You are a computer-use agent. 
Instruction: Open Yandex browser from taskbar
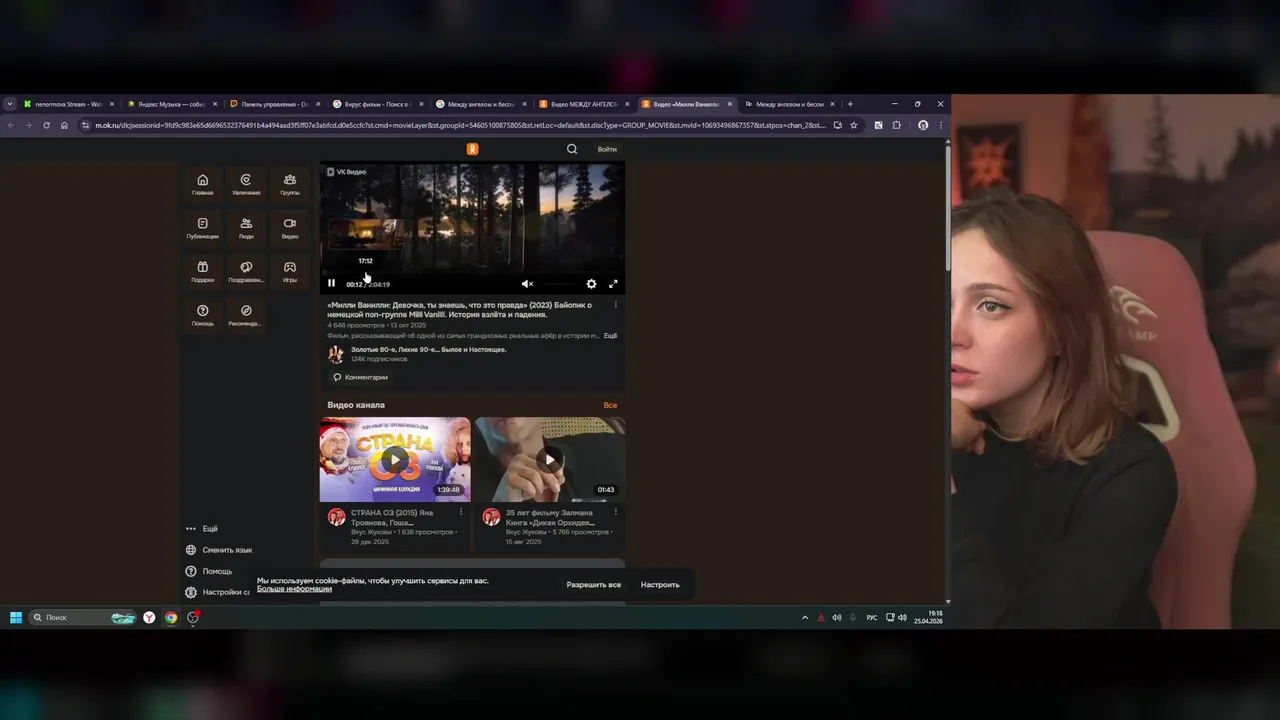point(149,617)
